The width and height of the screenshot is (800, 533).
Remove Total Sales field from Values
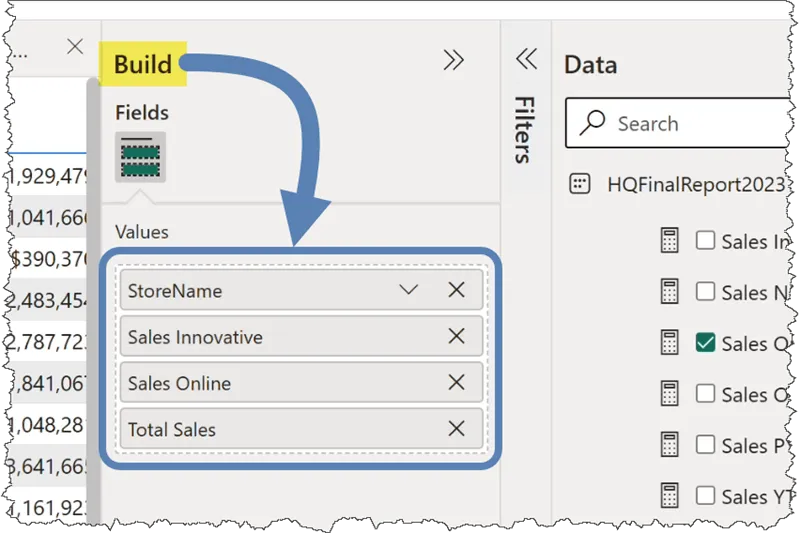pos(457,429)
